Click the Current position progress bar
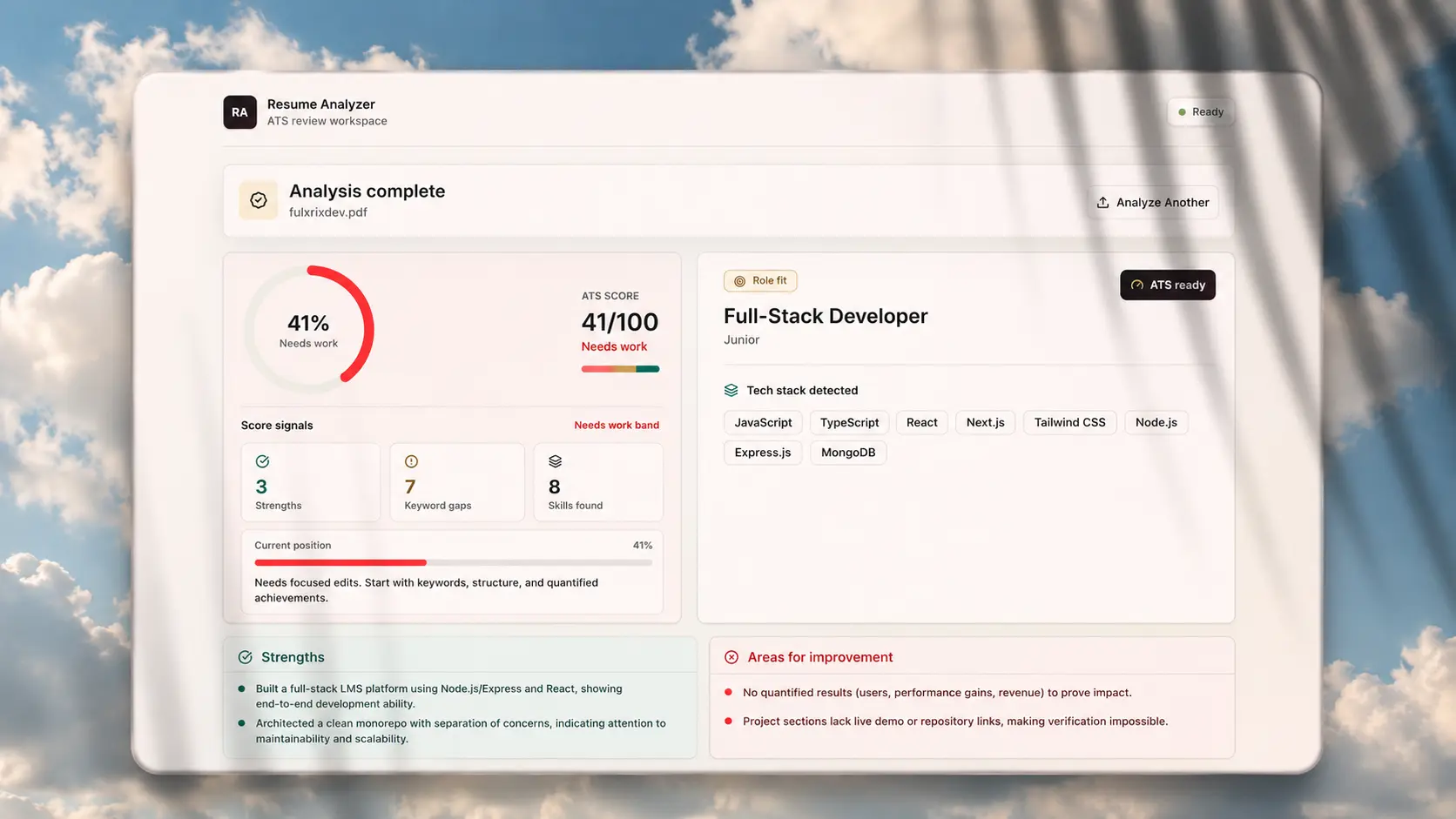The width and height of the screenshot is (1456, 819). tap(453, 563)
